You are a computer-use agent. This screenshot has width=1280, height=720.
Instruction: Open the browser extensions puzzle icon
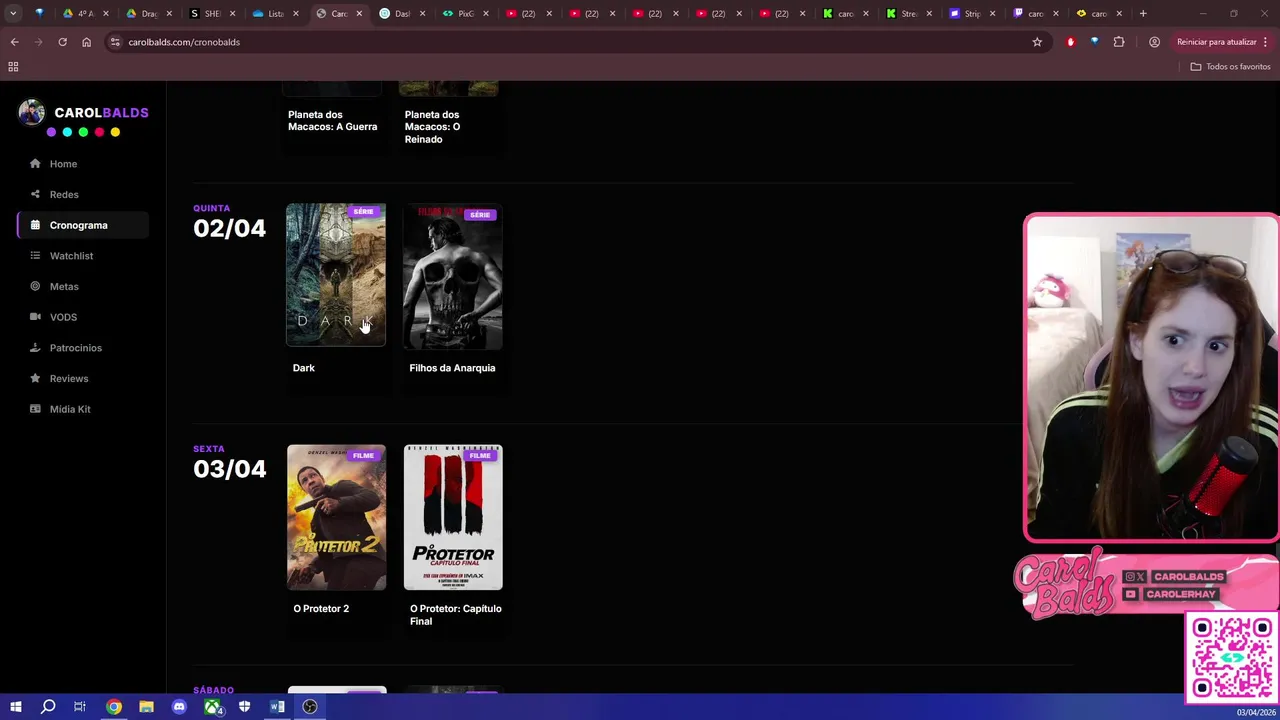1119,42
